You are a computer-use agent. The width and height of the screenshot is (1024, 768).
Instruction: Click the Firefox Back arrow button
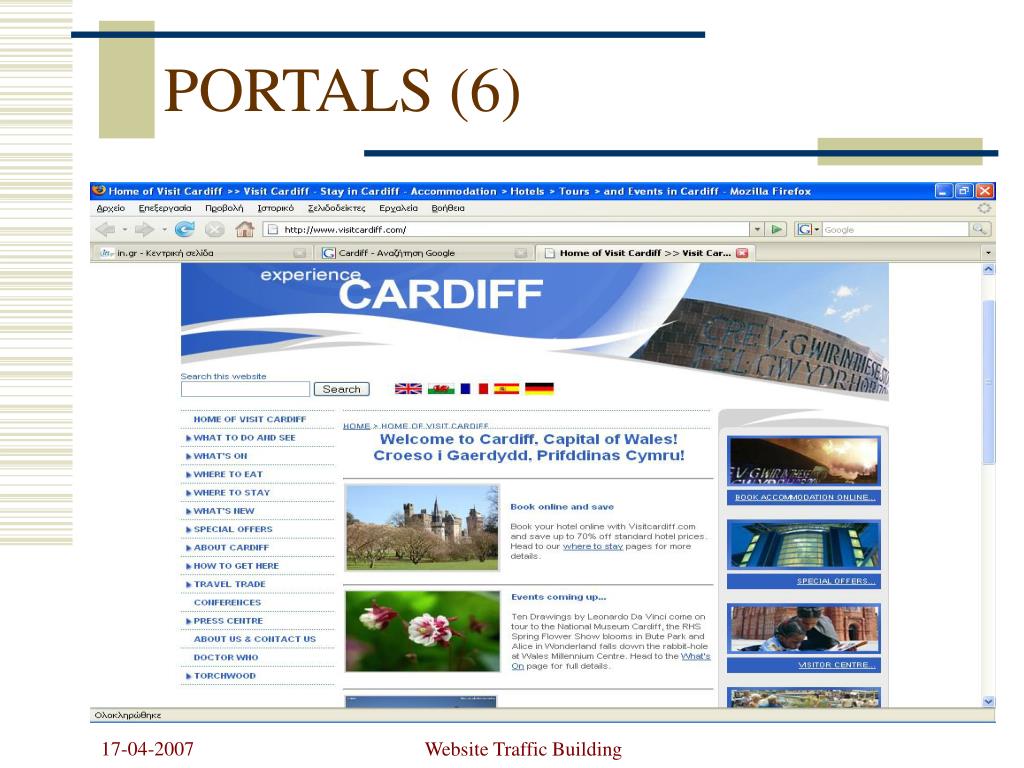coord(104,229)
